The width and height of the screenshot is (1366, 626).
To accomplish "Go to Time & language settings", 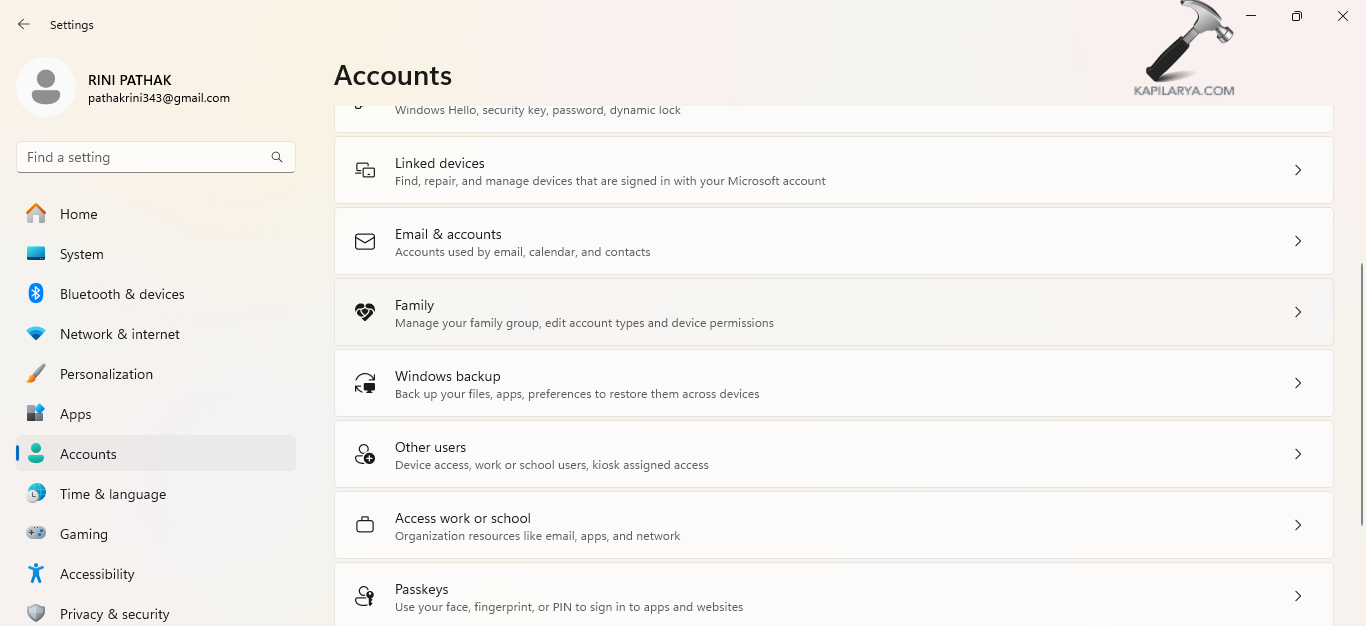I will tap(113, 494).
